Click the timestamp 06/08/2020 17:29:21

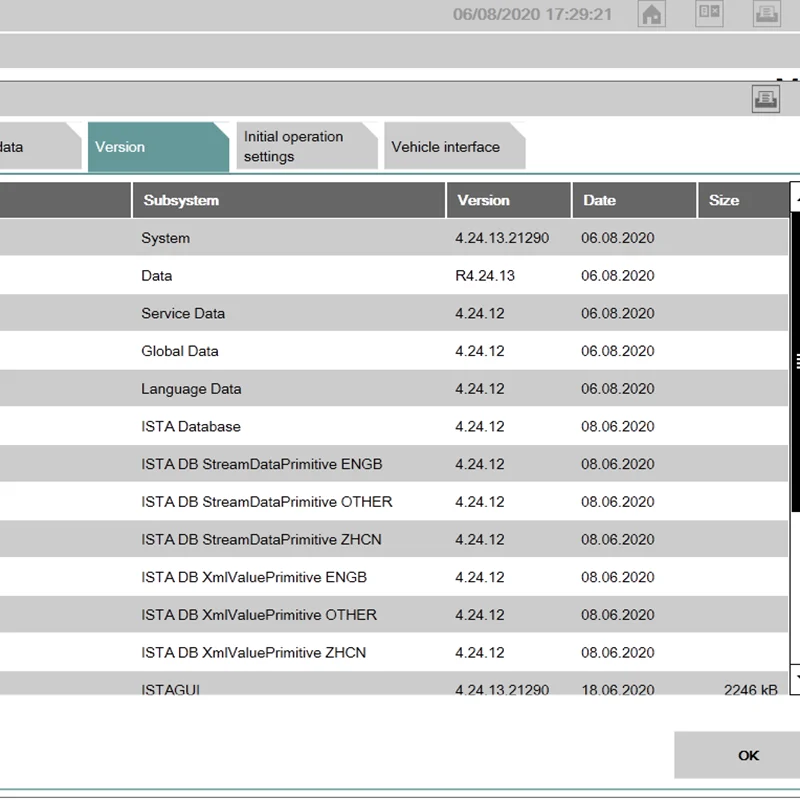click(532, 14)
